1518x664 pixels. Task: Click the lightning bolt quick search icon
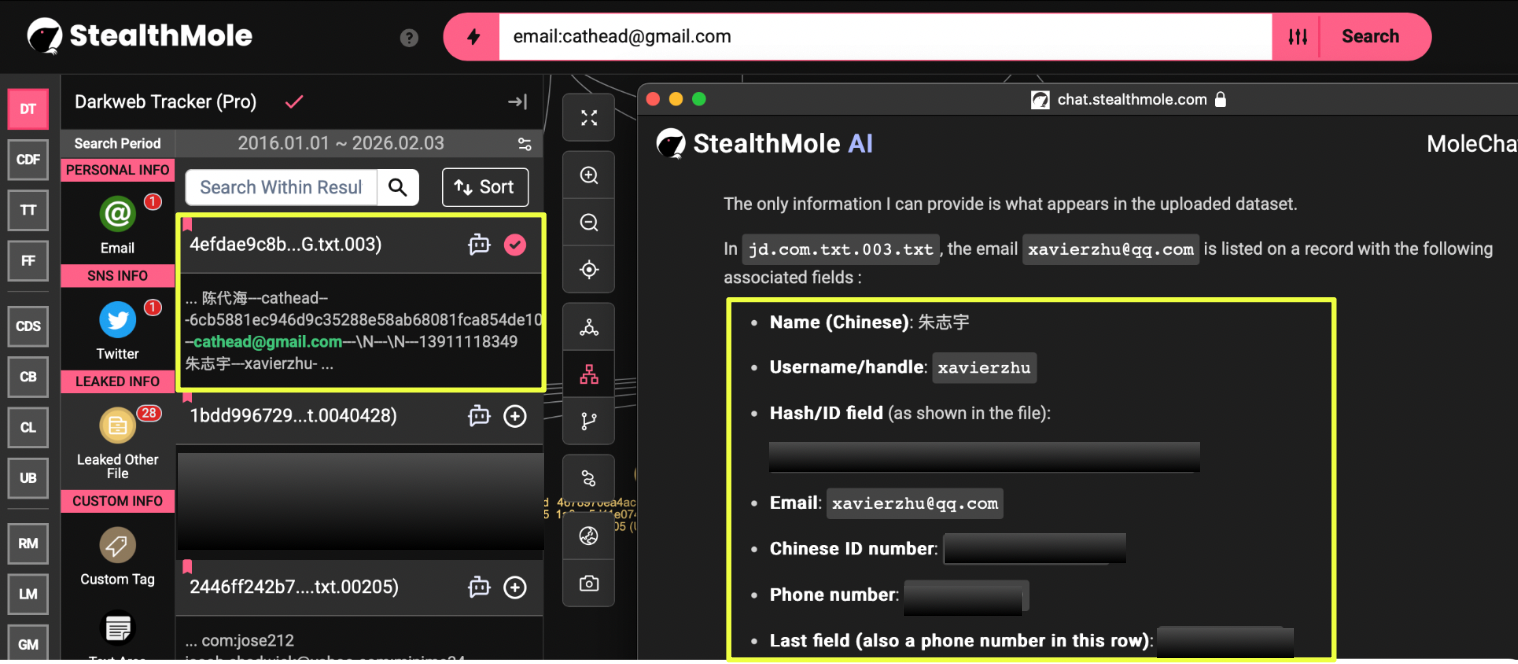(473, 37)
